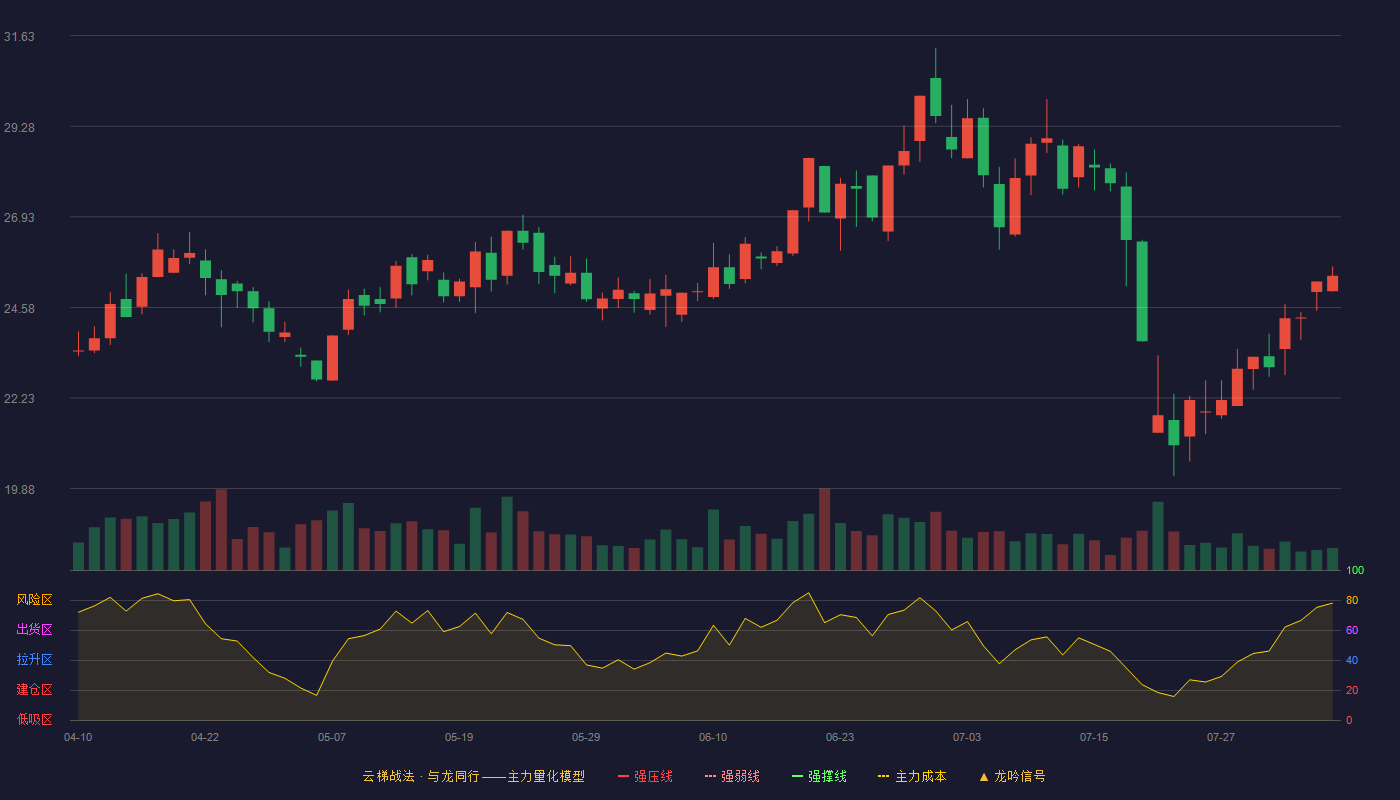Click the 建仓区 zone label
This screenshot has height=800, width=1400.
pyautogui.click(x=34, y=690)
